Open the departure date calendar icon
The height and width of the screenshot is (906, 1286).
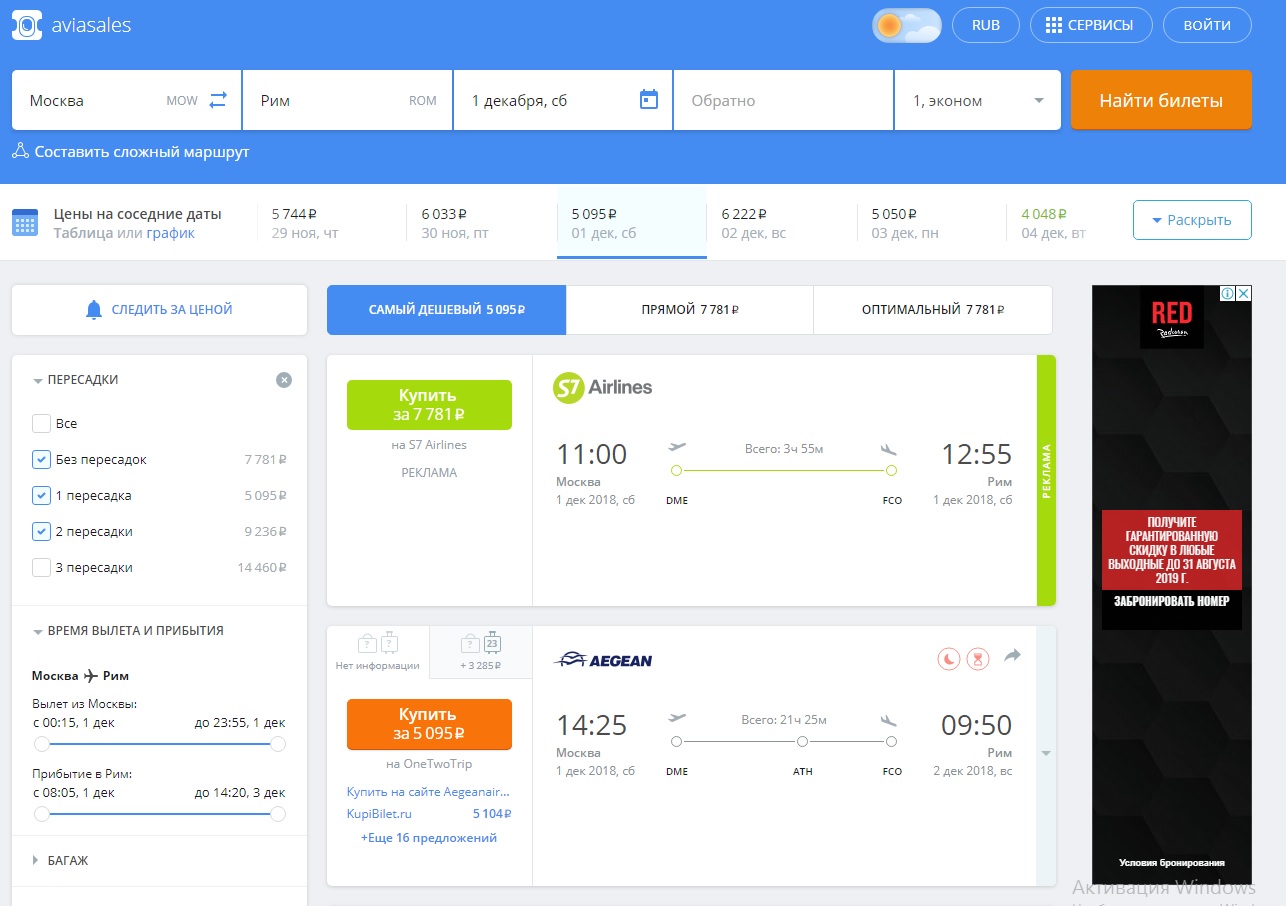pyautogui.click(x=649, y=100)
